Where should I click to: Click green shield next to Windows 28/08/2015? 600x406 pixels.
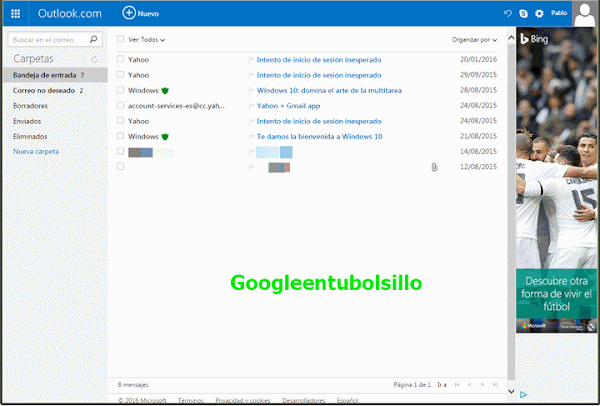tap(165, 91)
